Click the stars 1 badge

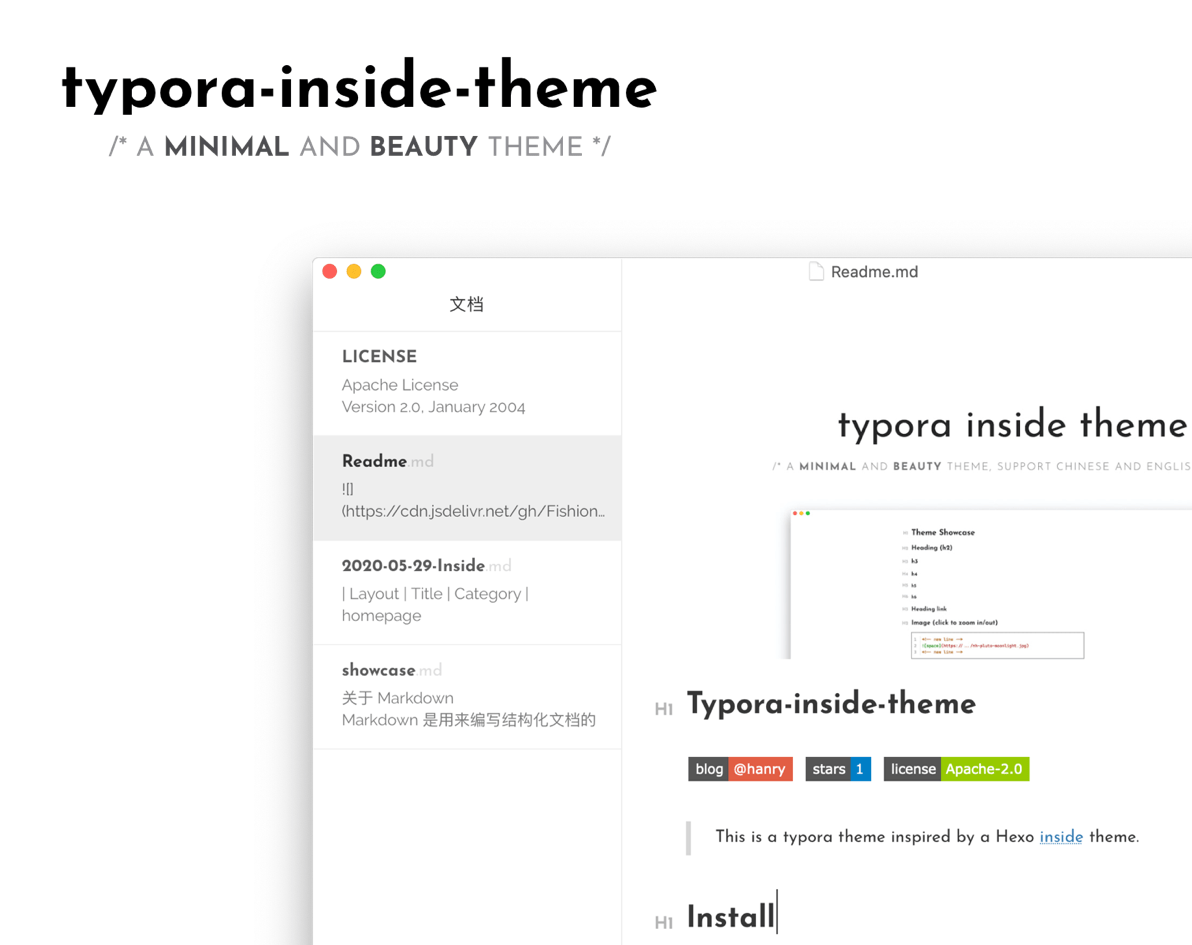838,769
